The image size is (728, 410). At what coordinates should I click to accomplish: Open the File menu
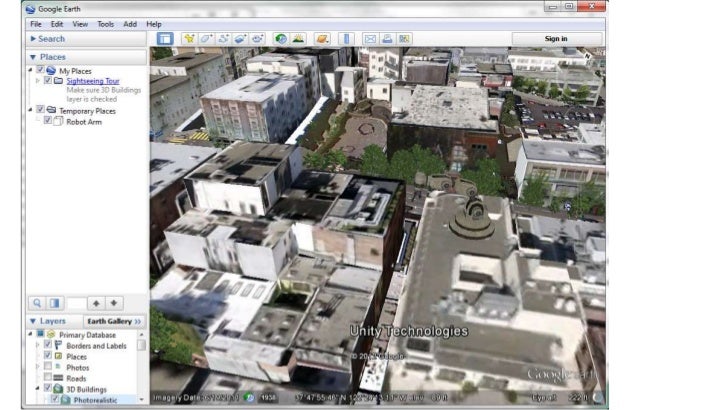pos(36,24)
